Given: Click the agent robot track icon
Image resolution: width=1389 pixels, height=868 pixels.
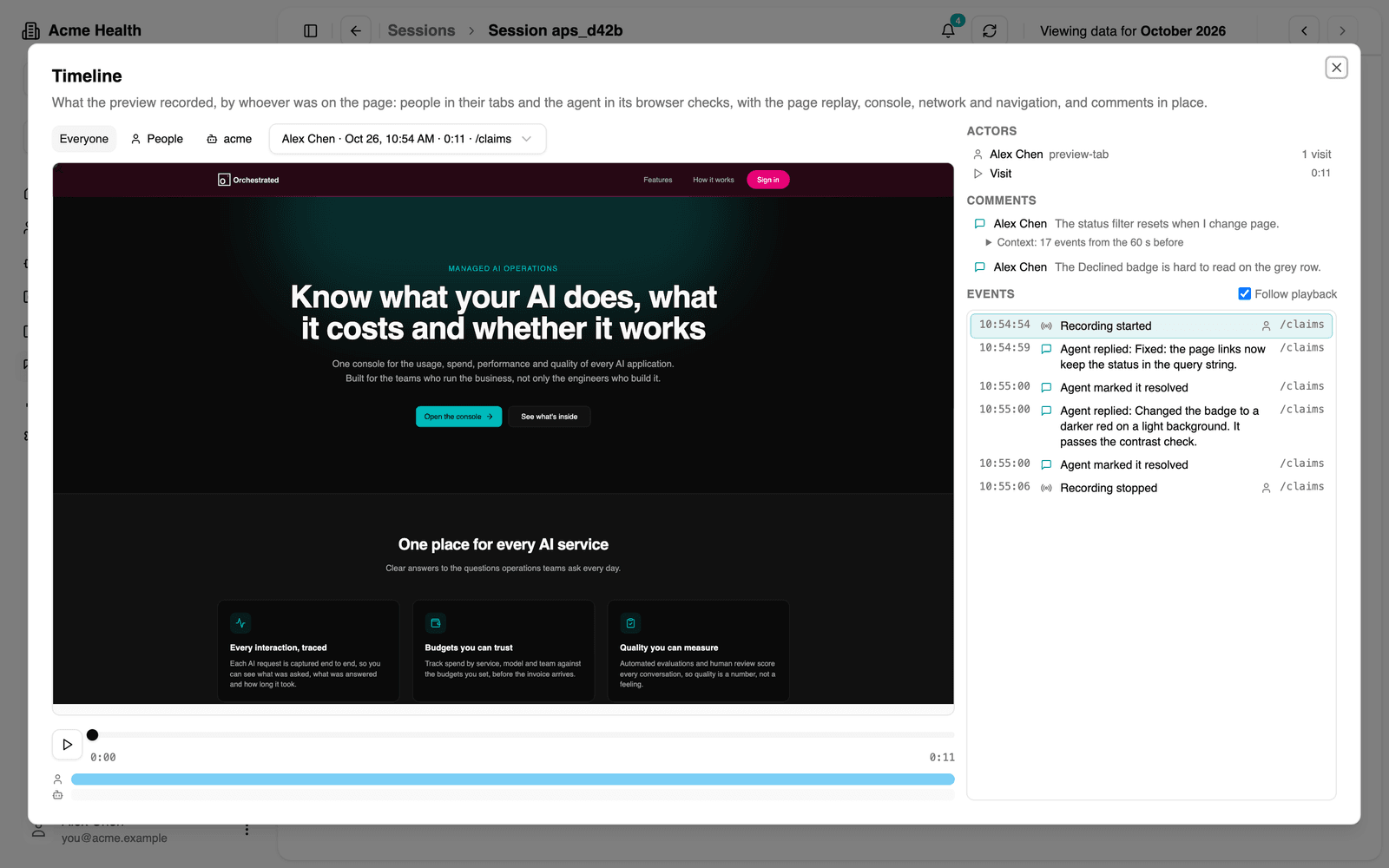Looking at the screenshot, I should [58, 795].
